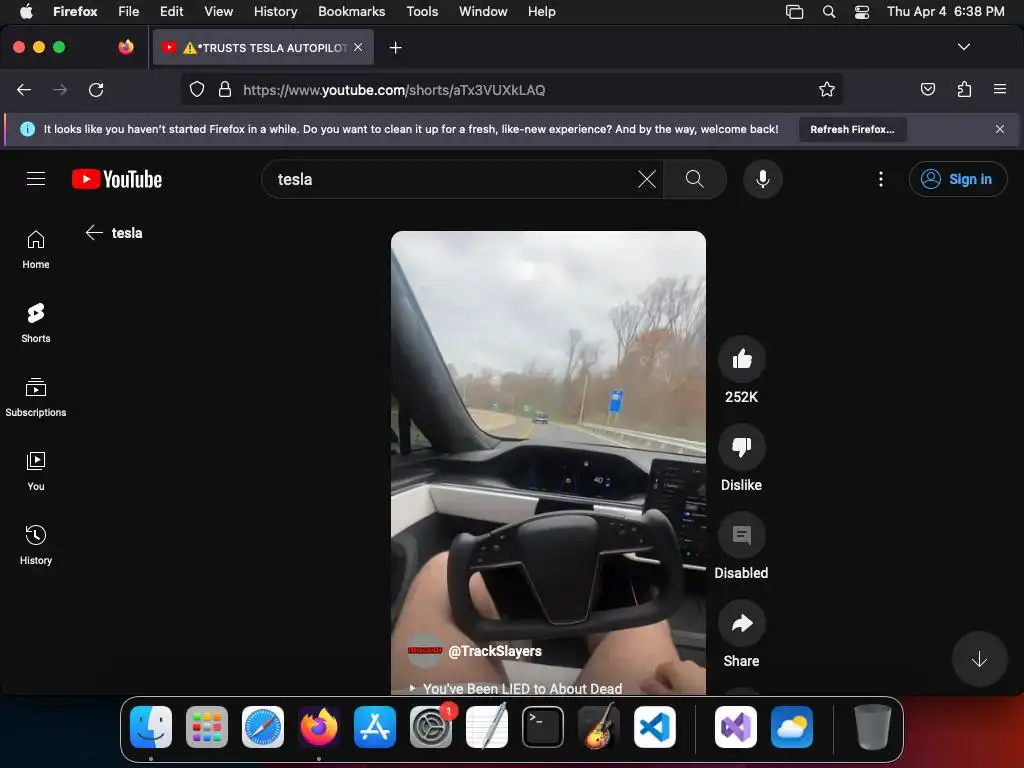The image size is (1024, 768).
Task: Open Trash from the Dock
Action: coord(872,727)
